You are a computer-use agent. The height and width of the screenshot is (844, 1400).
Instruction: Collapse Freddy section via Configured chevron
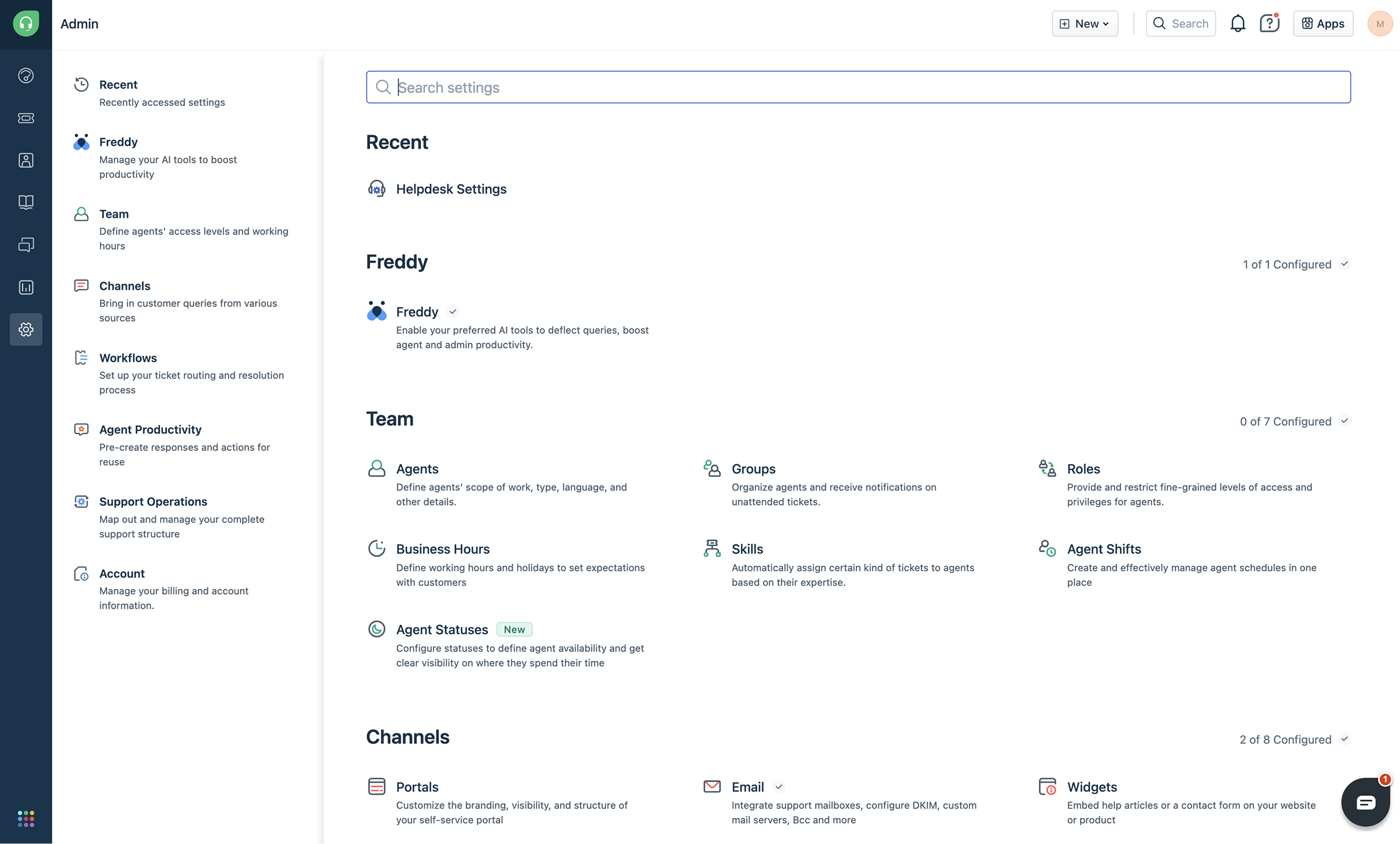(1344, 264)
